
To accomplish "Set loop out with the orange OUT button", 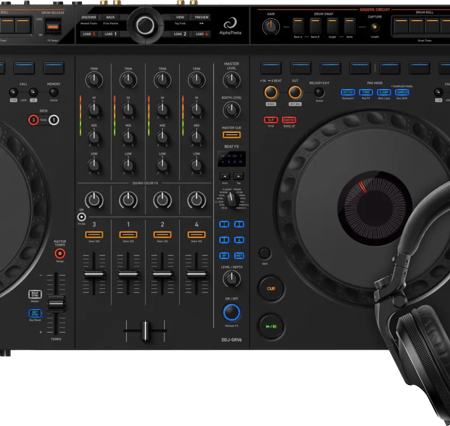I will (x=295, y=92).
